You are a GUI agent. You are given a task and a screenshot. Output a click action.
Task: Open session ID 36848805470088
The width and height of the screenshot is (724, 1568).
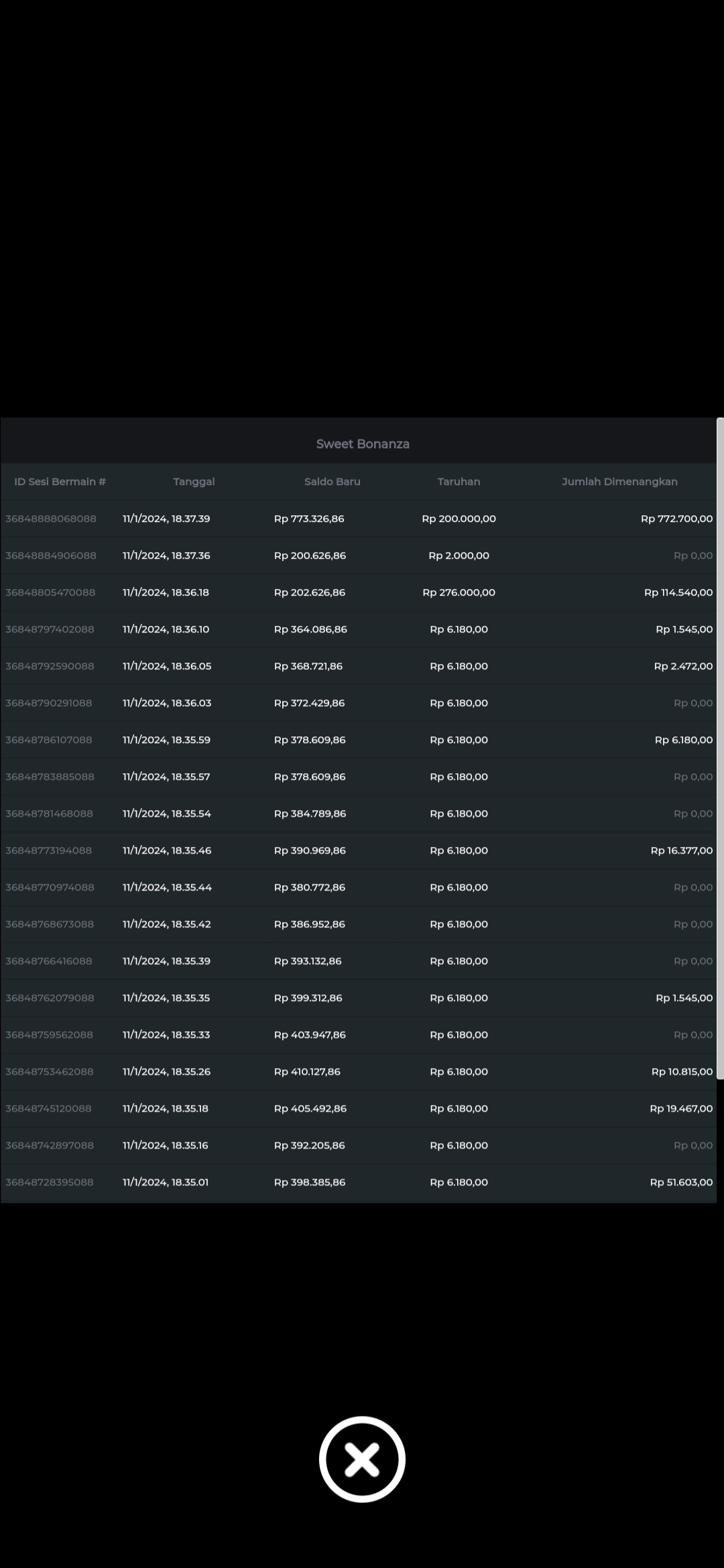tap(50, 592)
